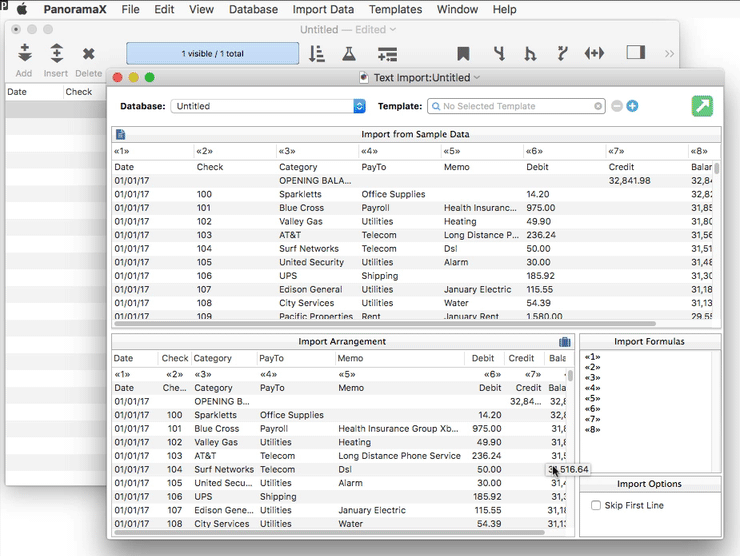Open the View menu

[202, 9]
